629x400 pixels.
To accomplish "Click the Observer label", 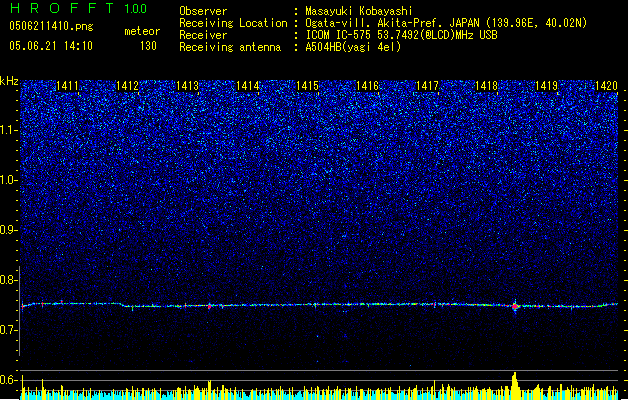I will [203, 11].
